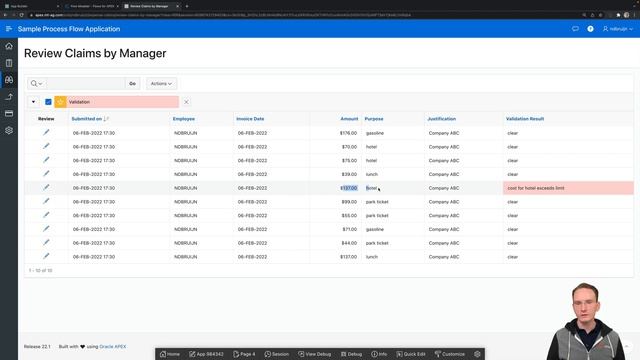Open the help question mark icon
The height and width of the screenshot is (360, 640).
[x=590, y=29]
